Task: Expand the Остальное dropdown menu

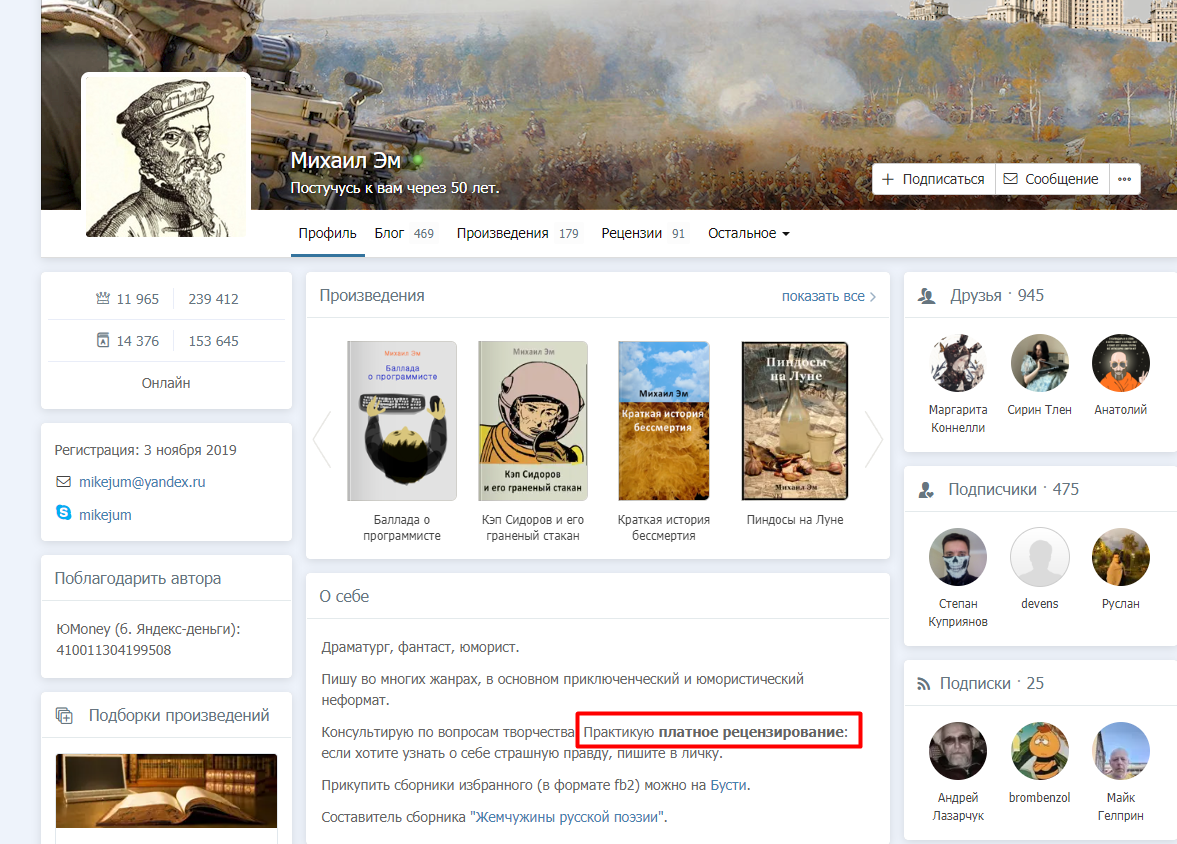Action: (748, 234)
